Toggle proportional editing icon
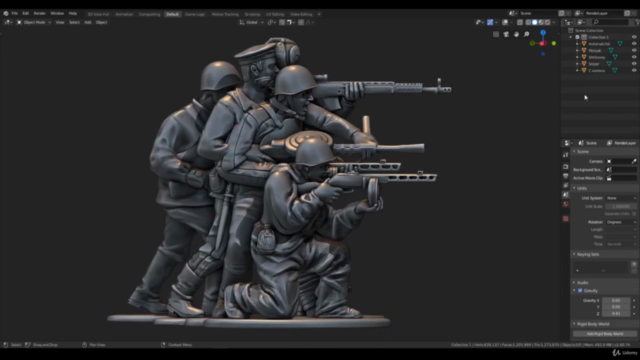Screen dimensions: 640x360 [x=301, y=22]
